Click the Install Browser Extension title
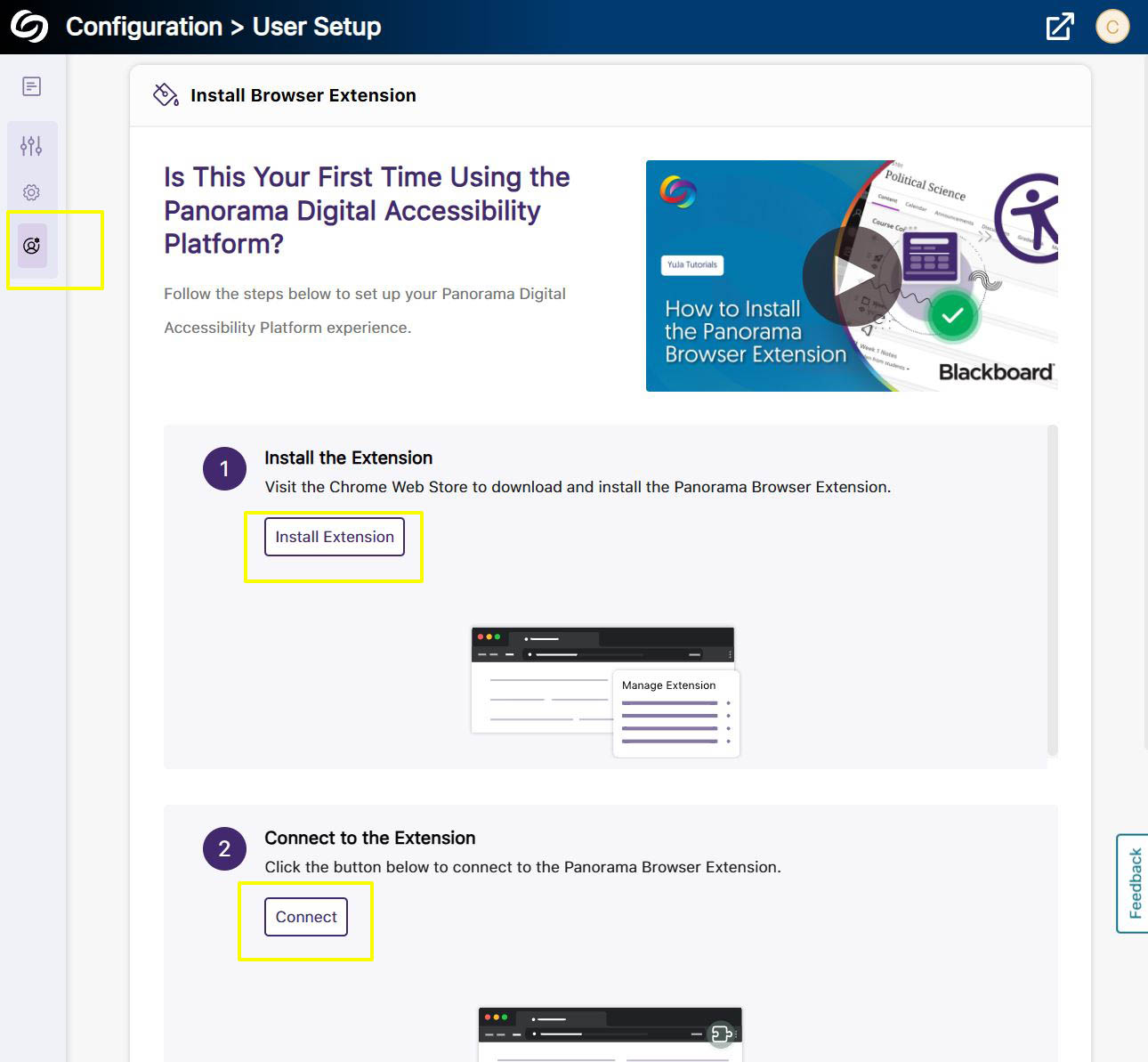This screenshot has width=1148, height=1062. pyautogui.click(x=303, y=95)
